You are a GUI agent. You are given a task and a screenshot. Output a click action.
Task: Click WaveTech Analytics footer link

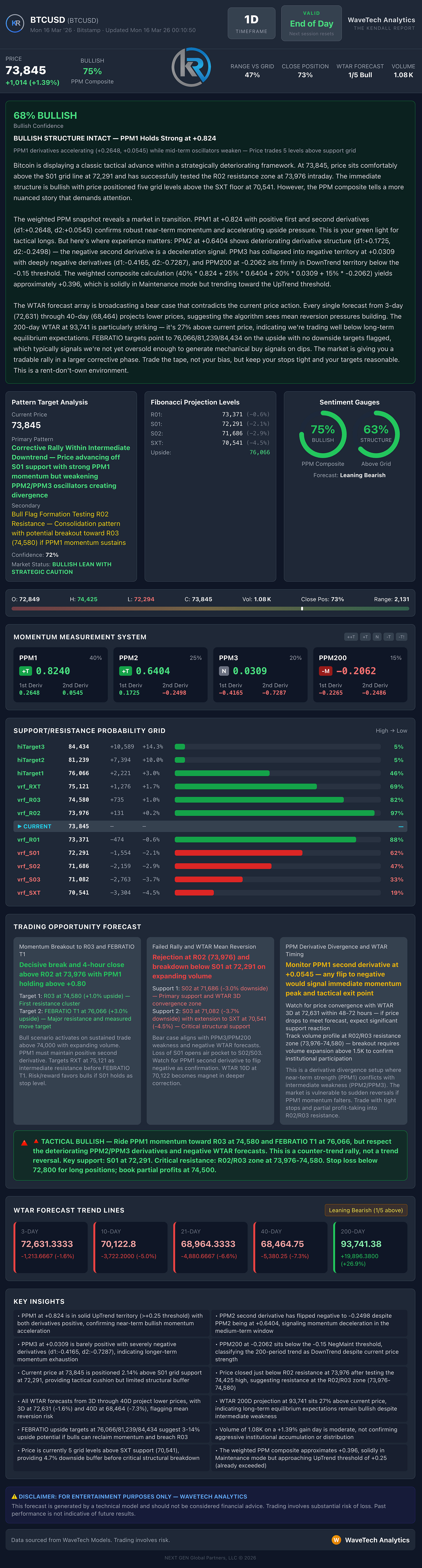click(377, 1540)
